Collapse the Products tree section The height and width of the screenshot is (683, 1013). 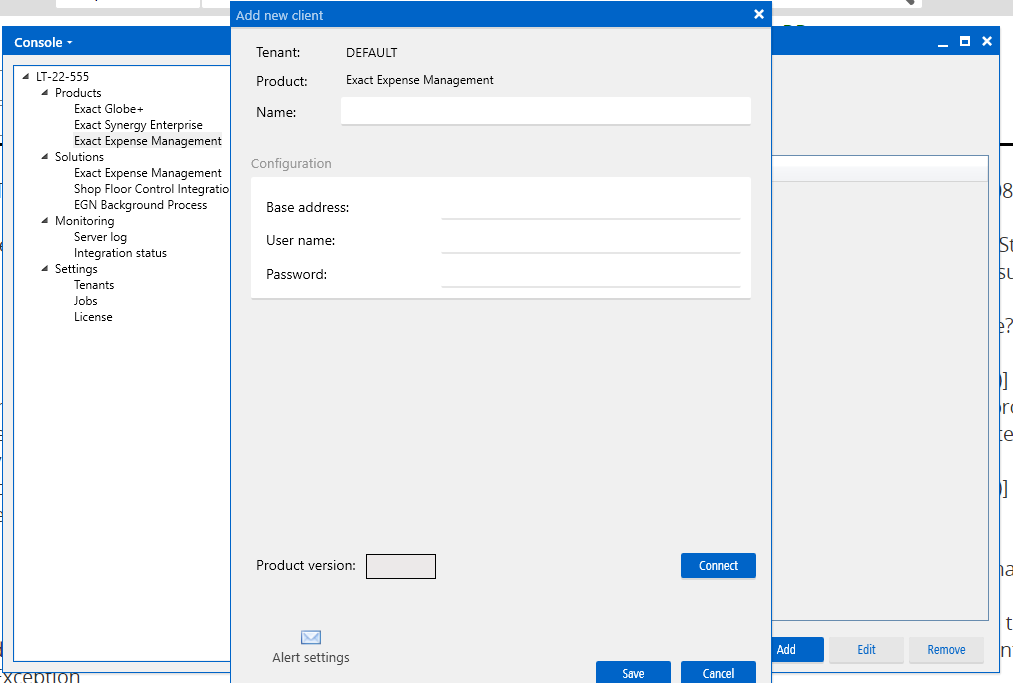click(45, 93)
